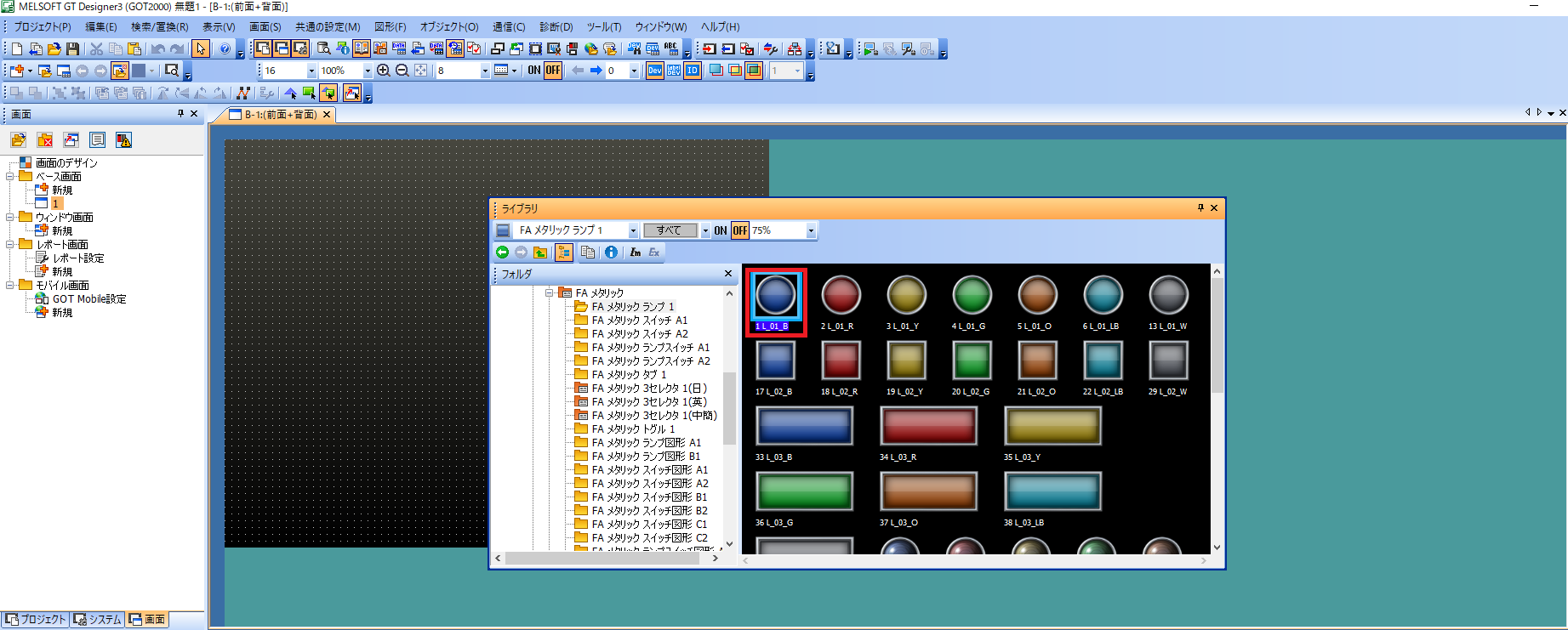Open the grid size 16 dropdown
Viewport: 1568px width, 630px height.
tap(311, 71)
